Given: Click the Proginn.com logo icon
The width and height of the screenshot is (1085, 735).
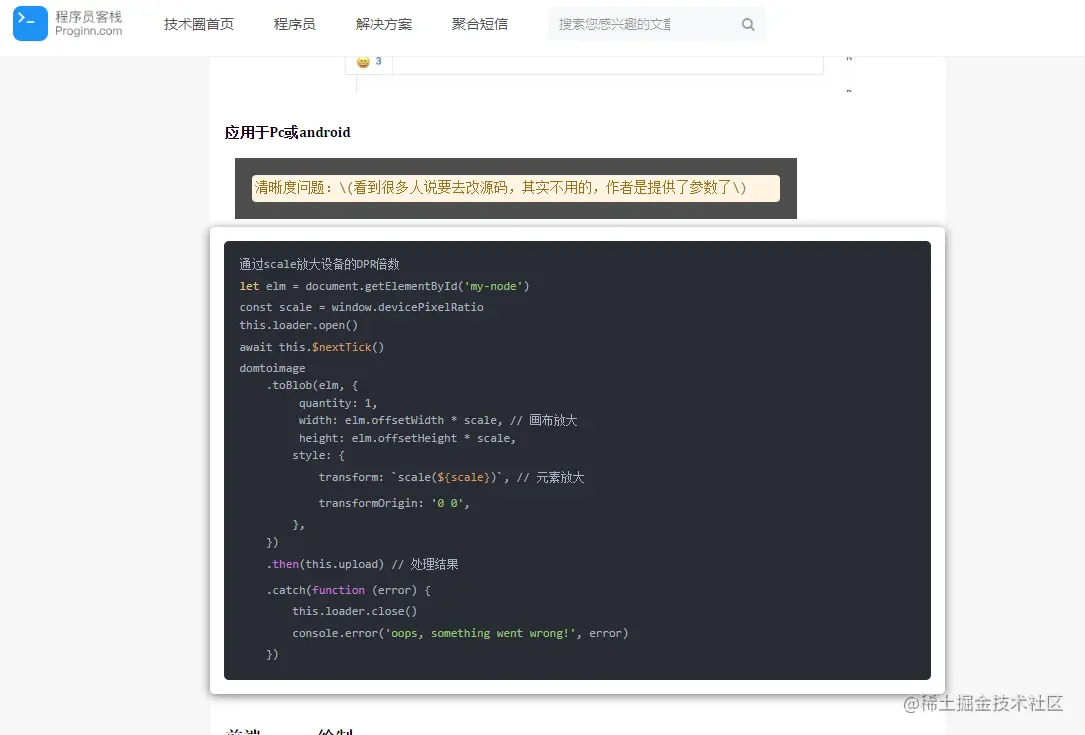Looking at the screenshot, I should 30,24.
